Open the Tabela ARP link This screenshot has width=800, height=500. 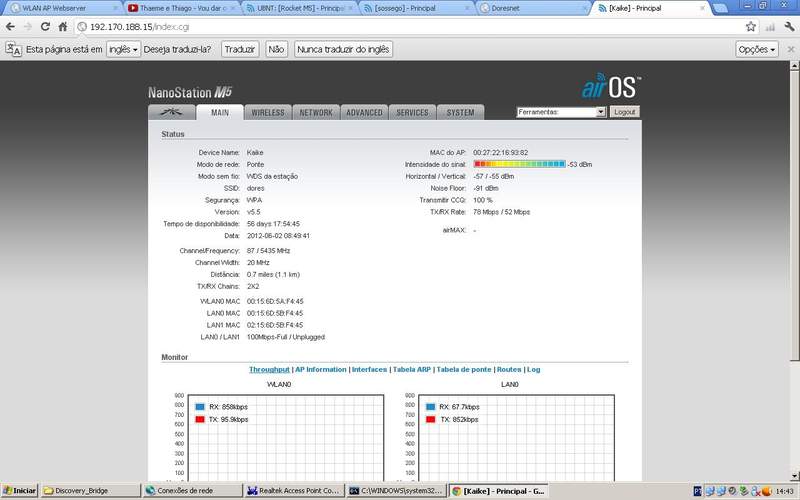coord(412,369)
